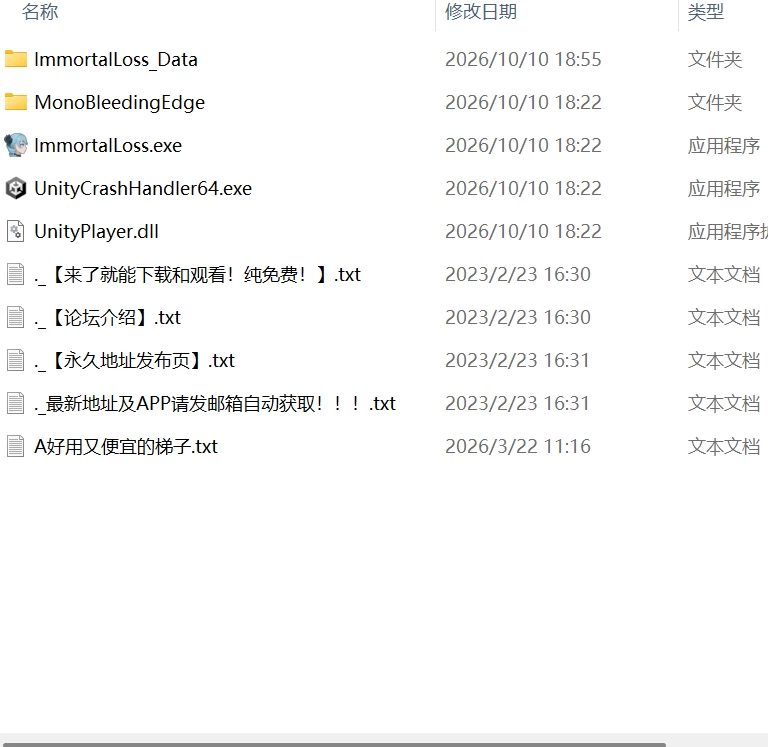
Task: Click the ImmortalLoss.exe character icon
Action: pyautogui.click(x=16, y=145)
